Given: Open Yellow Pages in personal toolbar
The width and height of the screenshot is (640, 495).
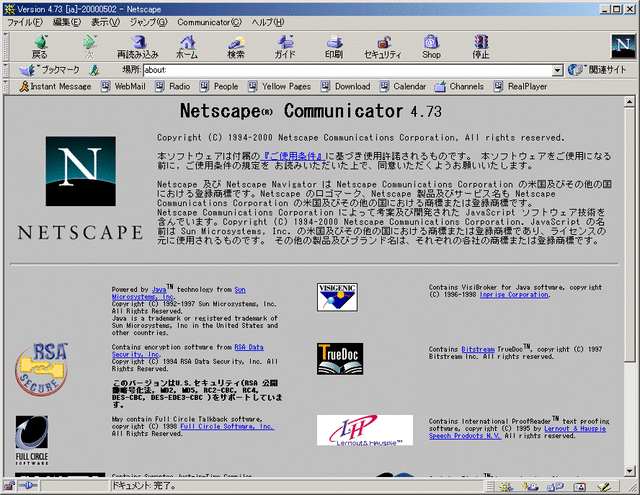Looking at the screenshot, I should 280,87.
